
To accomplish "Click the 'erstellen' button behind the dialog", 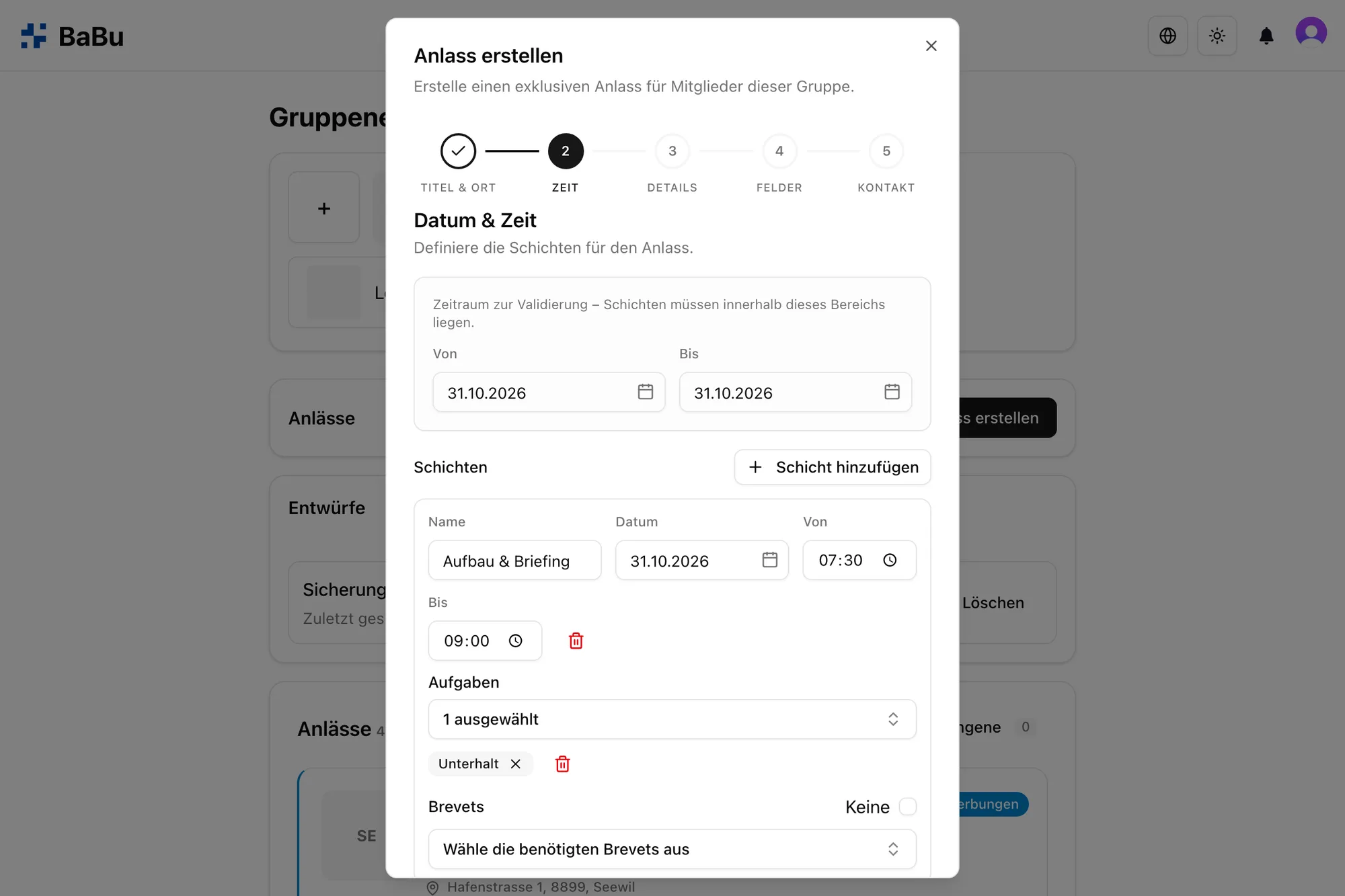I will pyautogui.click(x=1007, y=418).
